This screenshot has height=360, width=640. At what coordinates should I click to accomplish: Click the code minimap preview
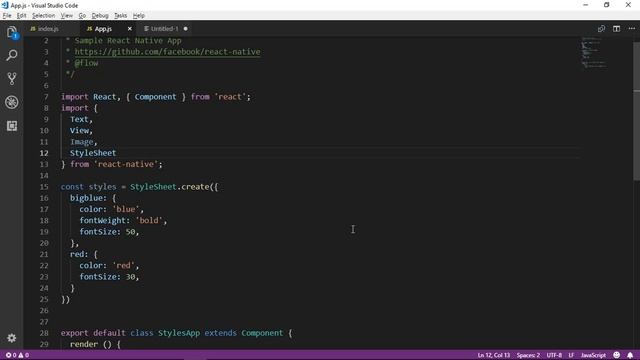[594, 52]
